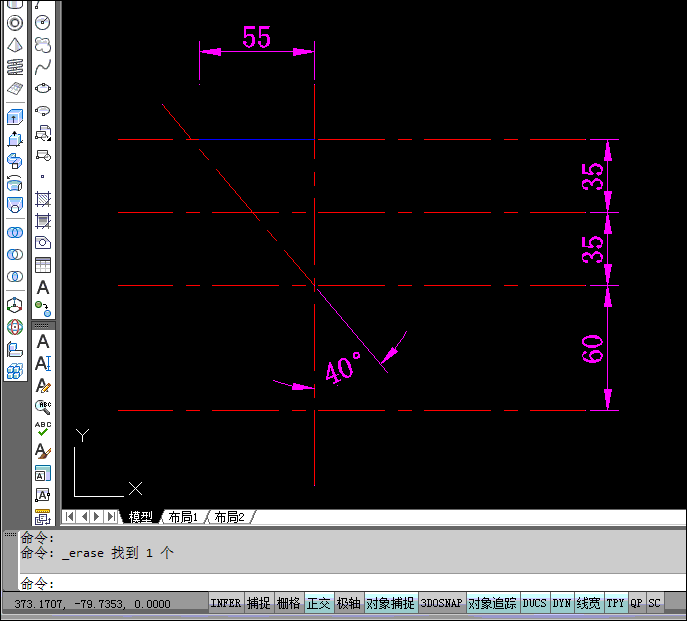Toggle object snap tracking 对象追踪
The image size is (687, 621).
(492, 603)
